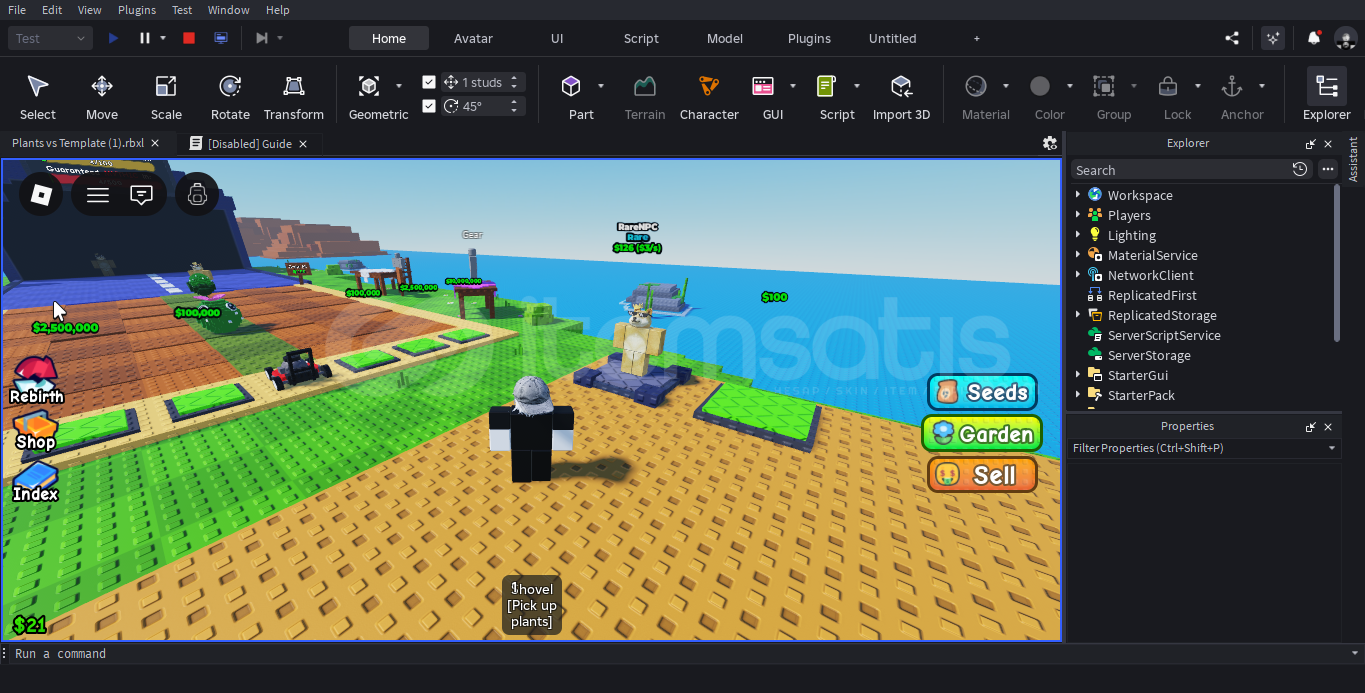Select the Shovel hotbar slot
This screenshot has width=1365, height=693.
pos(531,605)
